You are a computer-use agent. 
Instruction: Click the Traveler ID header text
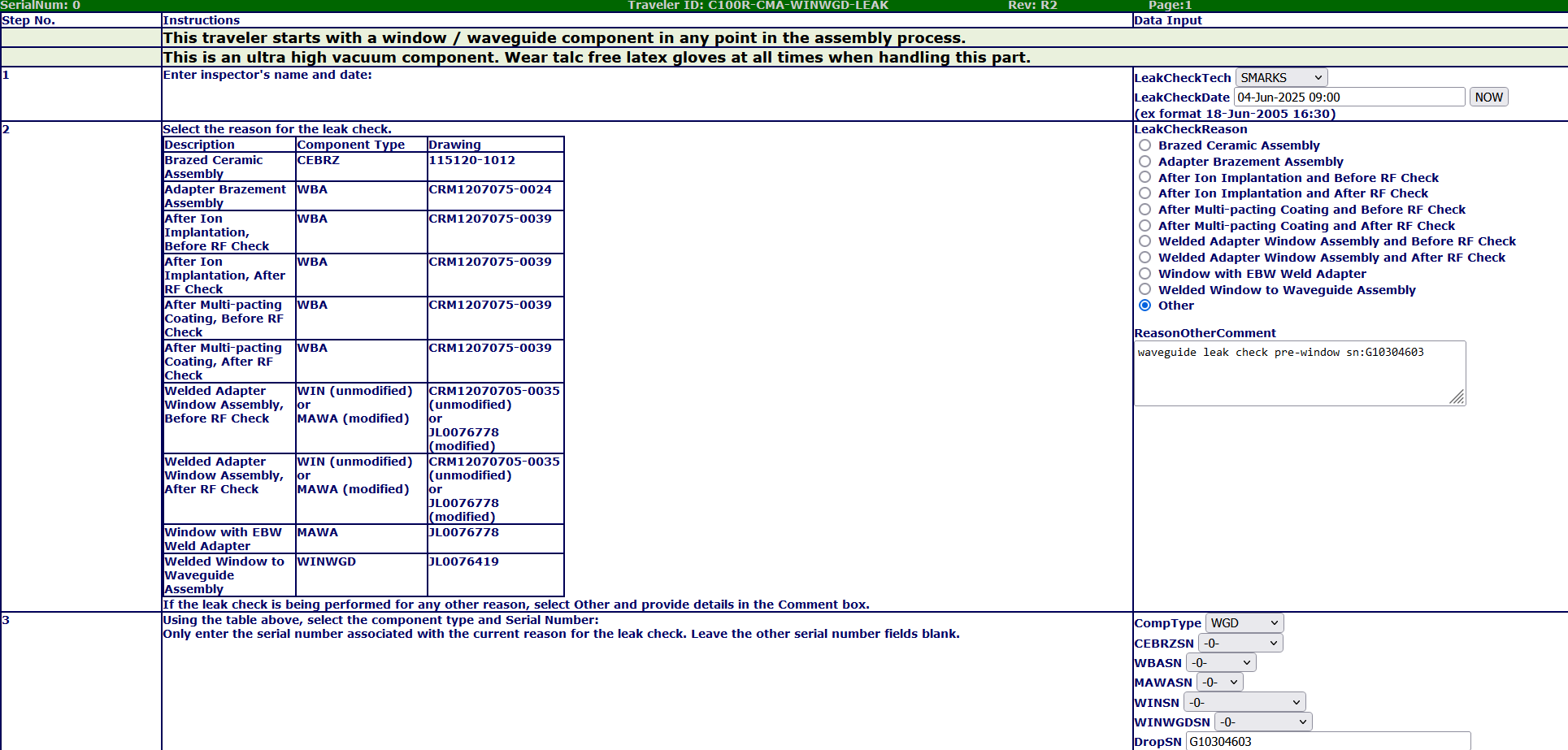(x=758, y=6)
